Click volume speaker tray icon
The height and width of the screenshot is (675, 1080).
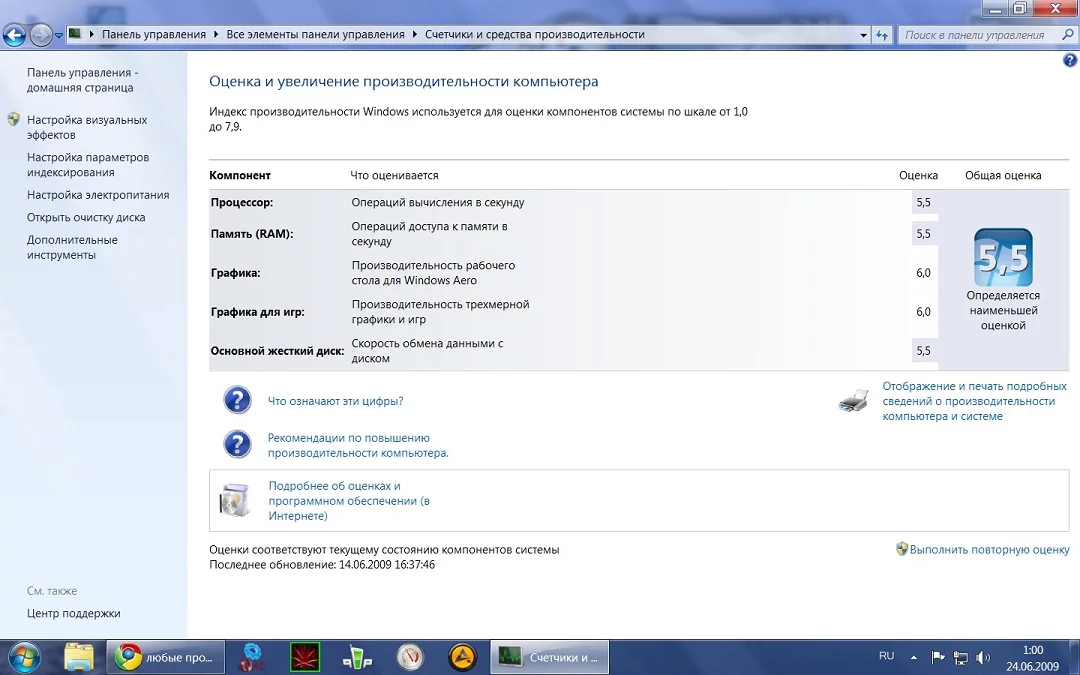[984, 658]
